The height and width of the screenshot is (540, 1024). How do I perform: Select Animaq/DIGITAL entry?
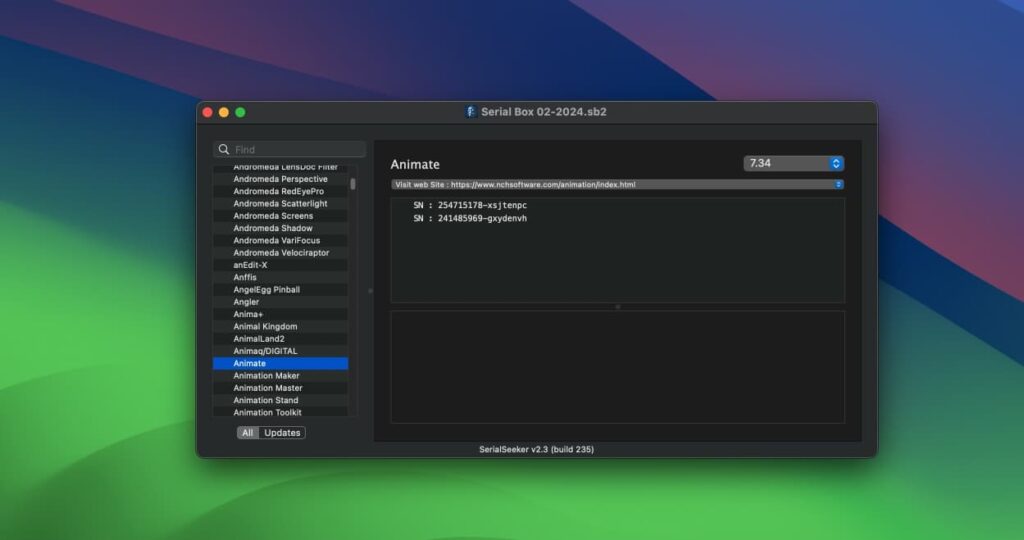(x=281, y=351)
